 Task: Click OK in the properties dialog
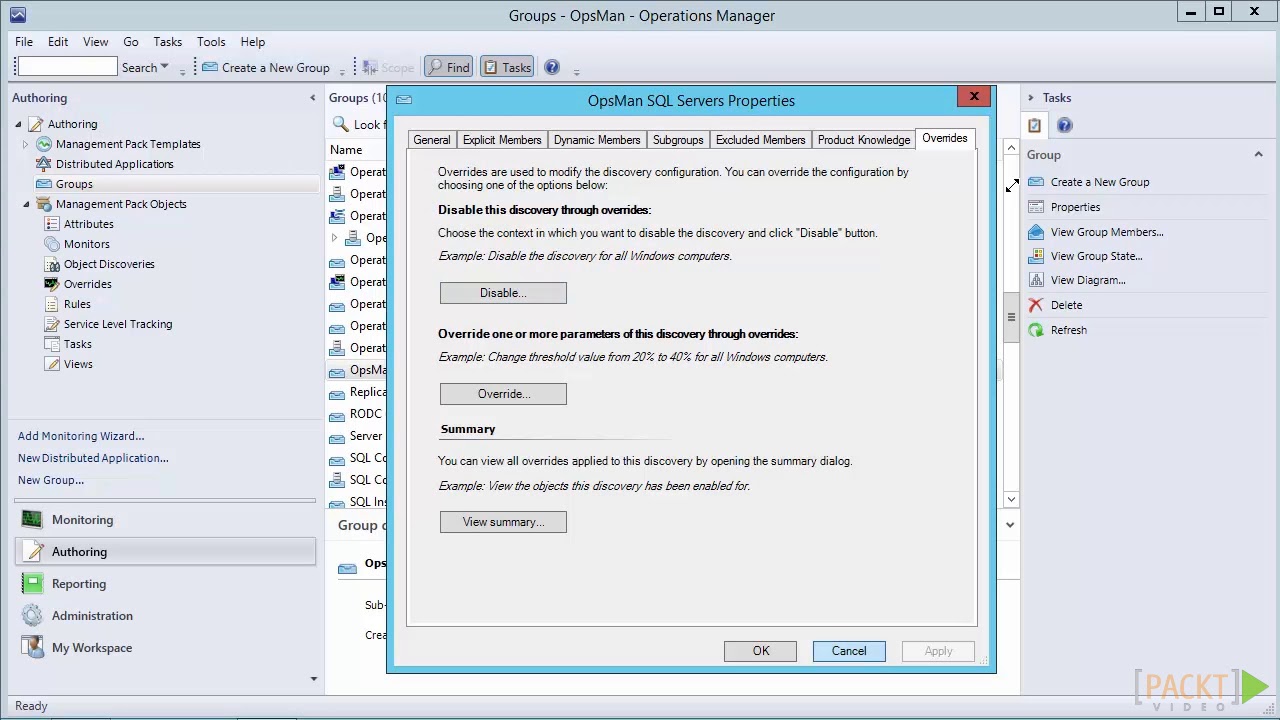coord(761,651)
